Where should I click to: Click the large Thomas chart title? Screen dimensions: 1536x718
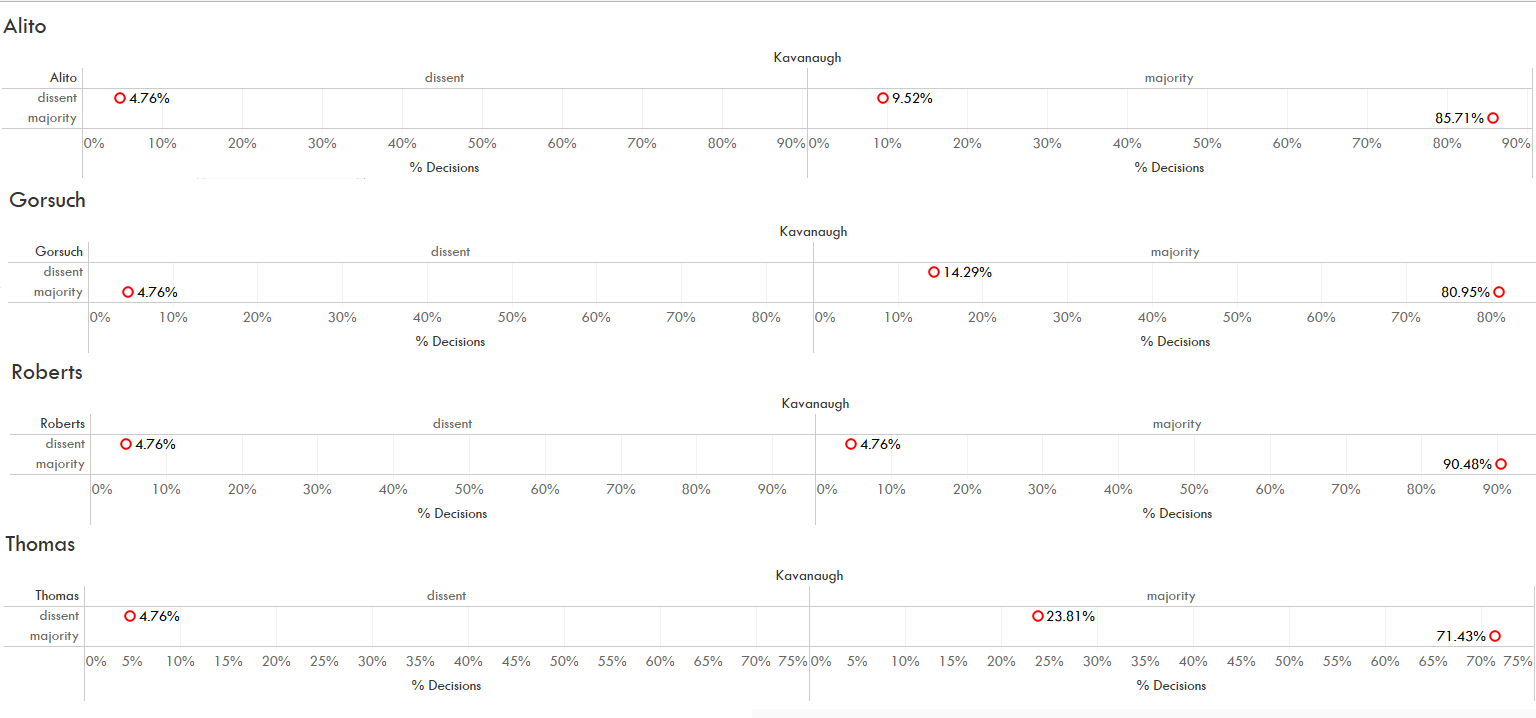(40, 544)
